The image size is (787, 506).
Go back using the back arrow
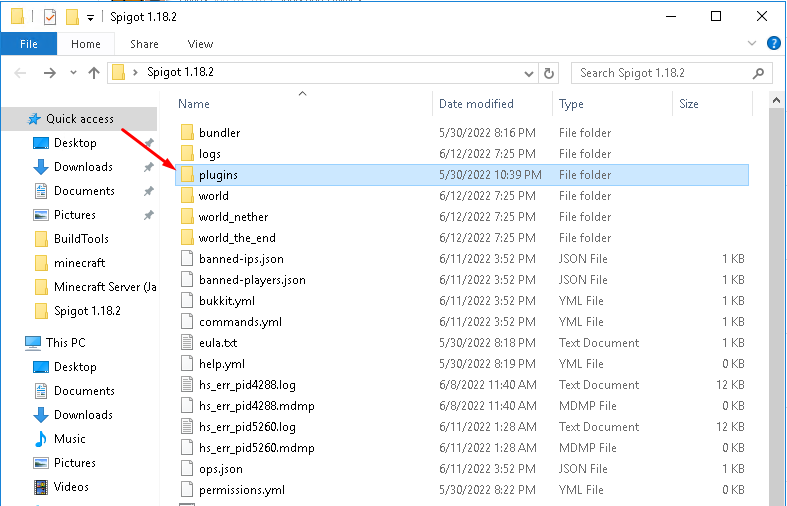tap(20, 73)
